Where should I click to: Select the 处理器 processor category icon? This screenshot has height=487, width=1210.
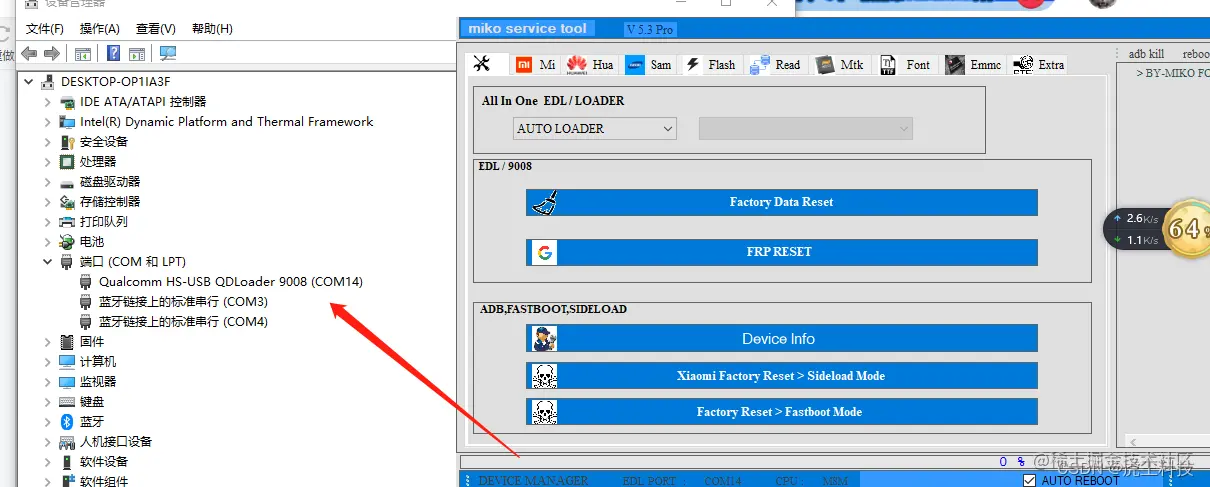pyautogui.click(x=67, y=162)
